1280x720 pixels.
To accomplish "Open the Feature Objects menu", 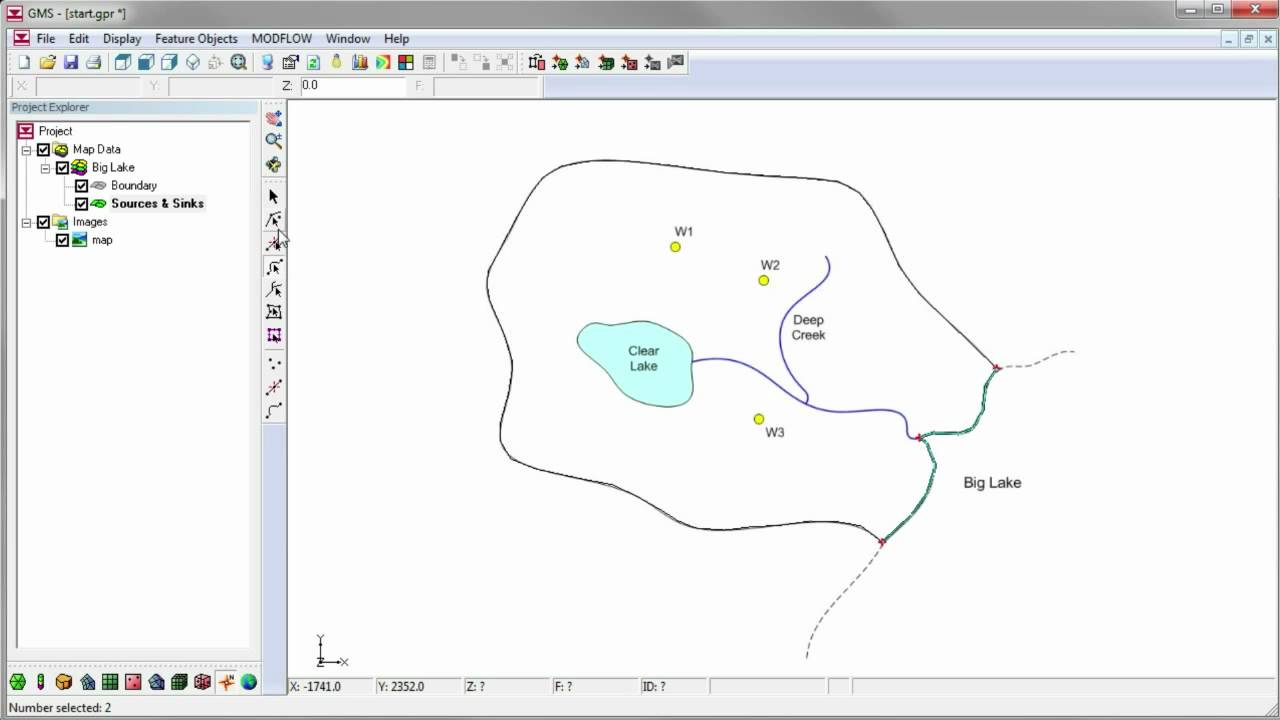I will pos(196,39).
